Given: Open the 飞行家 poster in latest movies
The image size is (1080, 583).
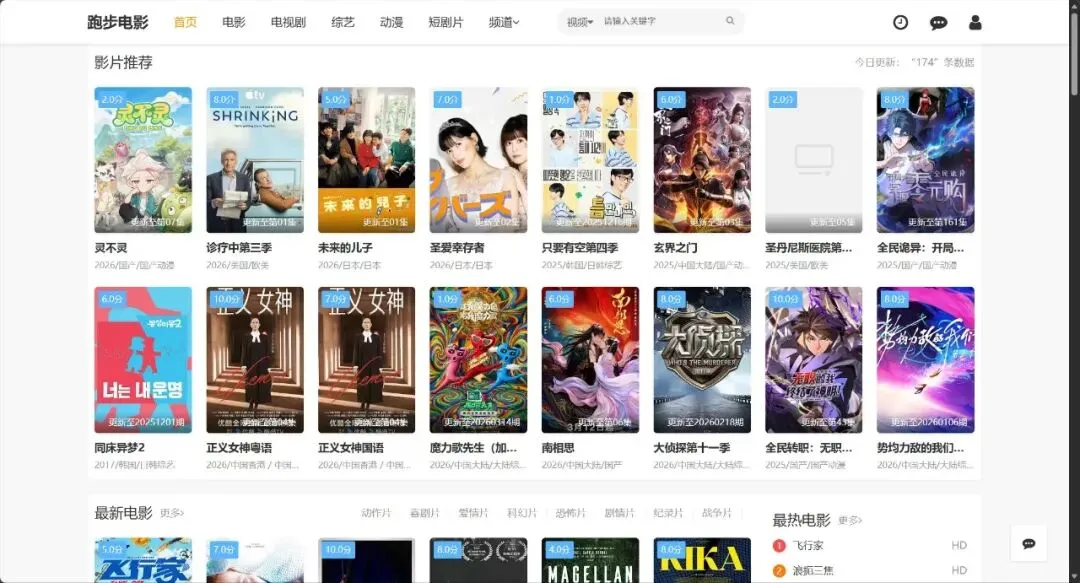Looking at the screenshot, I should [x=143, y=560].
